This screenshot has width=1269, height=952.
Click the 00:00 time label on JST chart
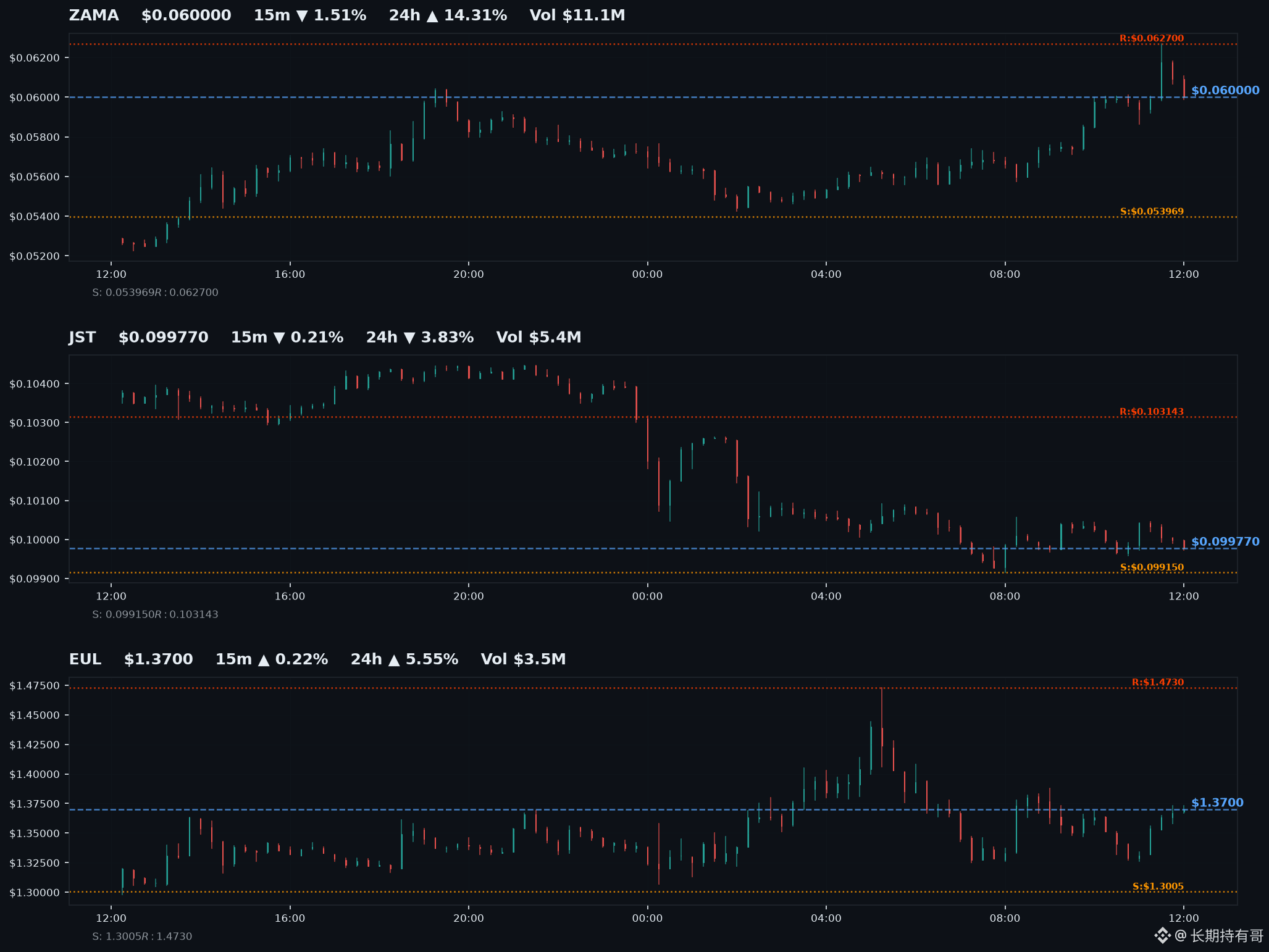(x=647, y=596)
